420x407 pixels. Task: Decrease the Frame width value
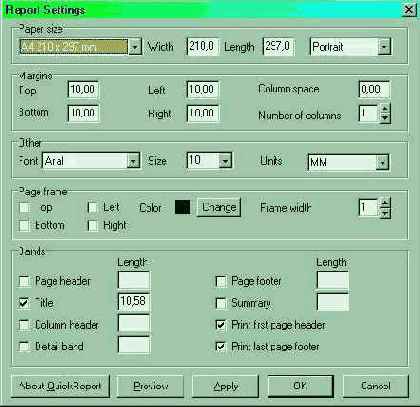click(x=385, y=213)
